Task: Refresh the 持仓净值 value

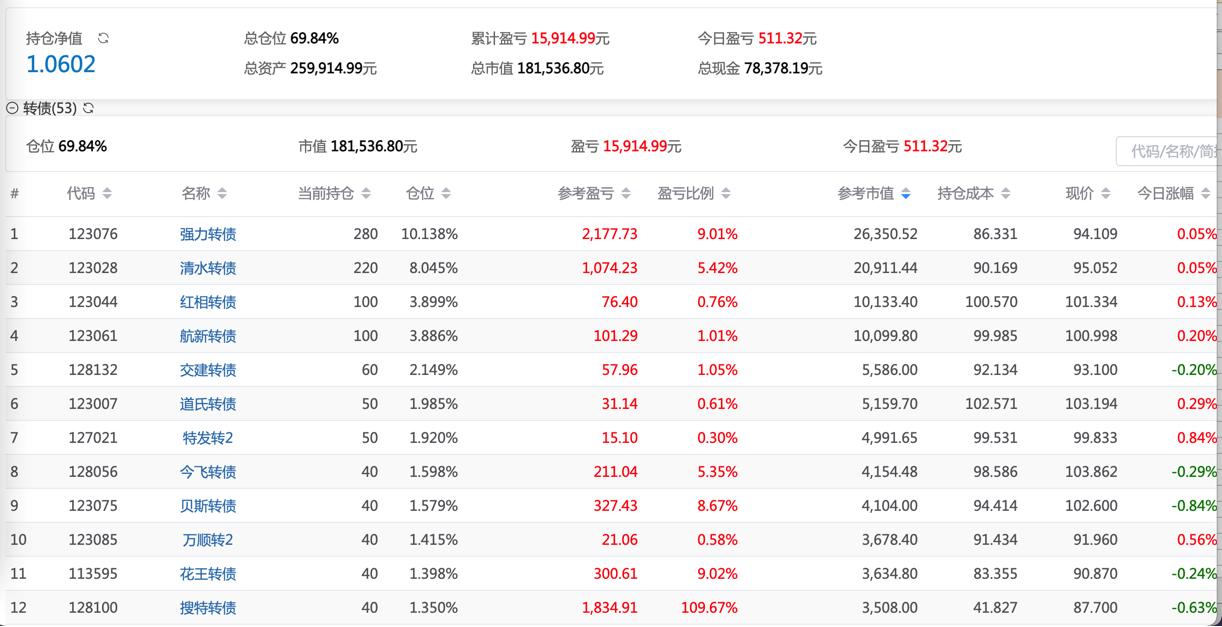Action: click(103, 38)
